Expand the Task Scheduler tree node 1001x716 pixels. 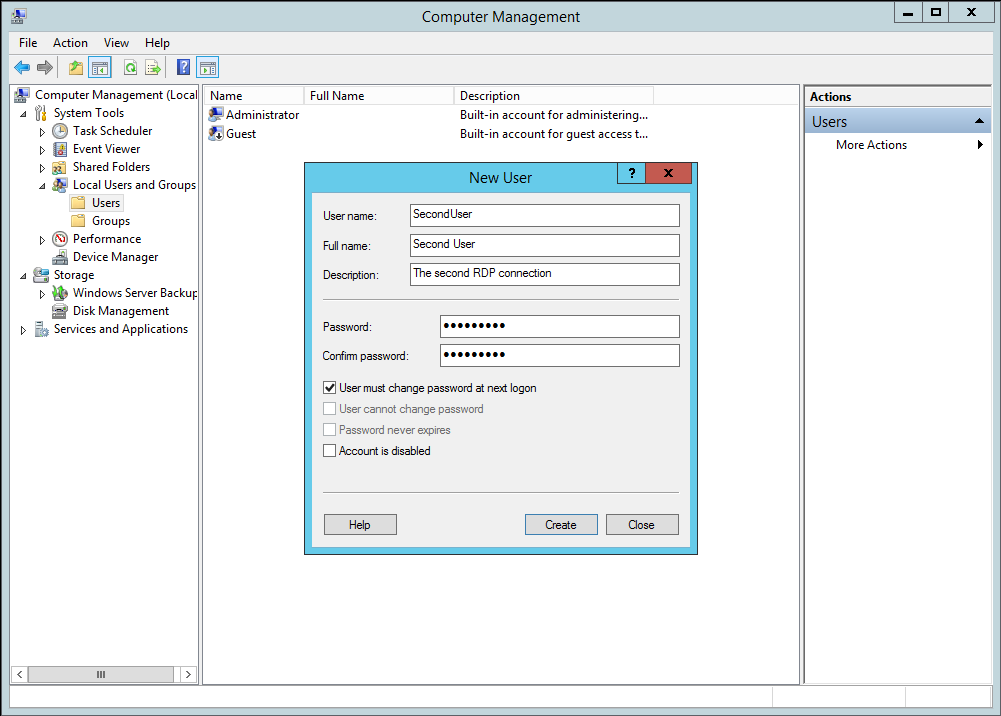[x=42, y=132]
